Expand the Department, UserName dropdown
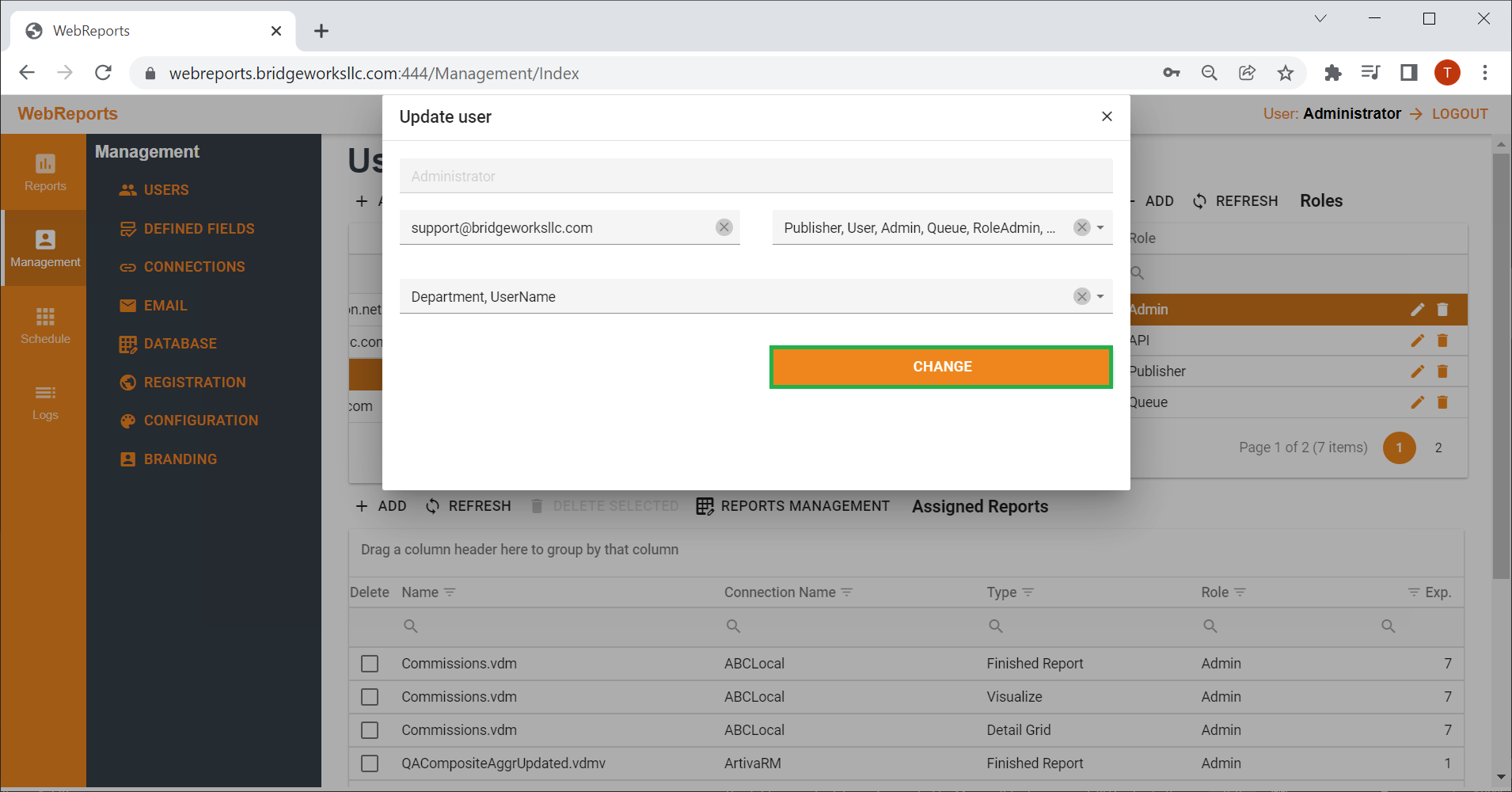The width and height of the screenshot is (1512, 792). point(1100,296)
